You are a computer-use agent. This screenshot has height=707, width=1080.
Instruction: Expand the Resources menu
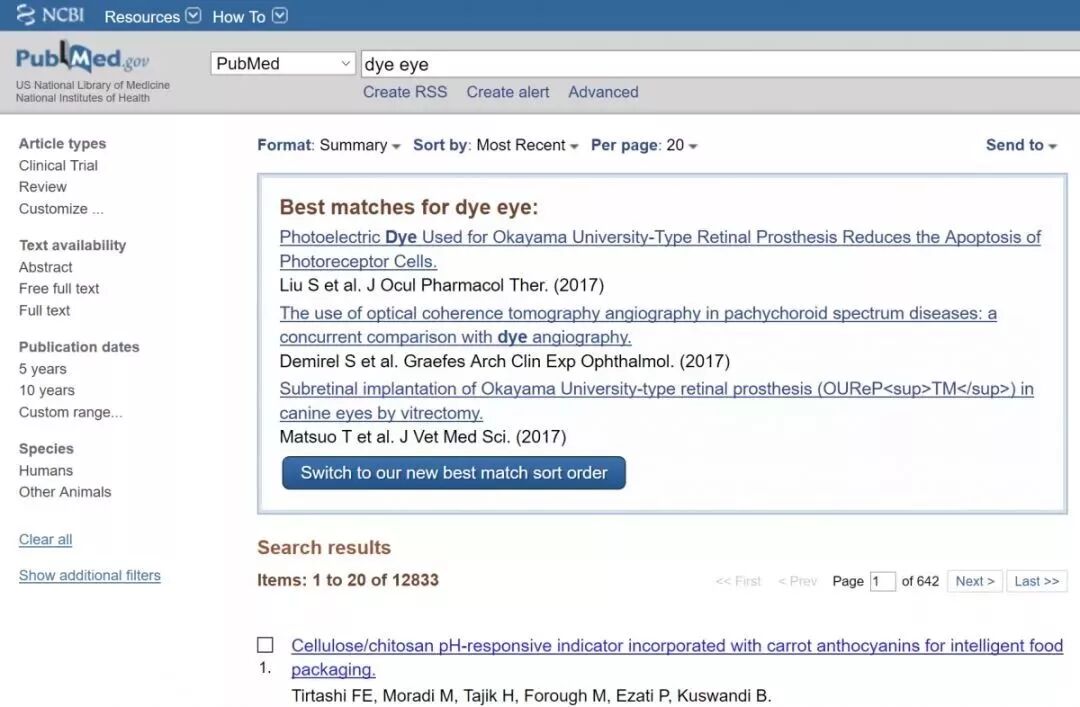pos(152,16)
